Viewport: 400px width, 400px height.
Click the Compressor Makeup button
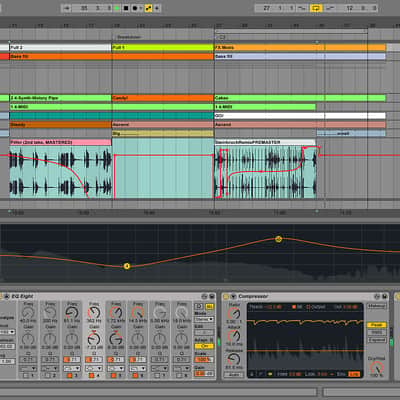(377, 306)
